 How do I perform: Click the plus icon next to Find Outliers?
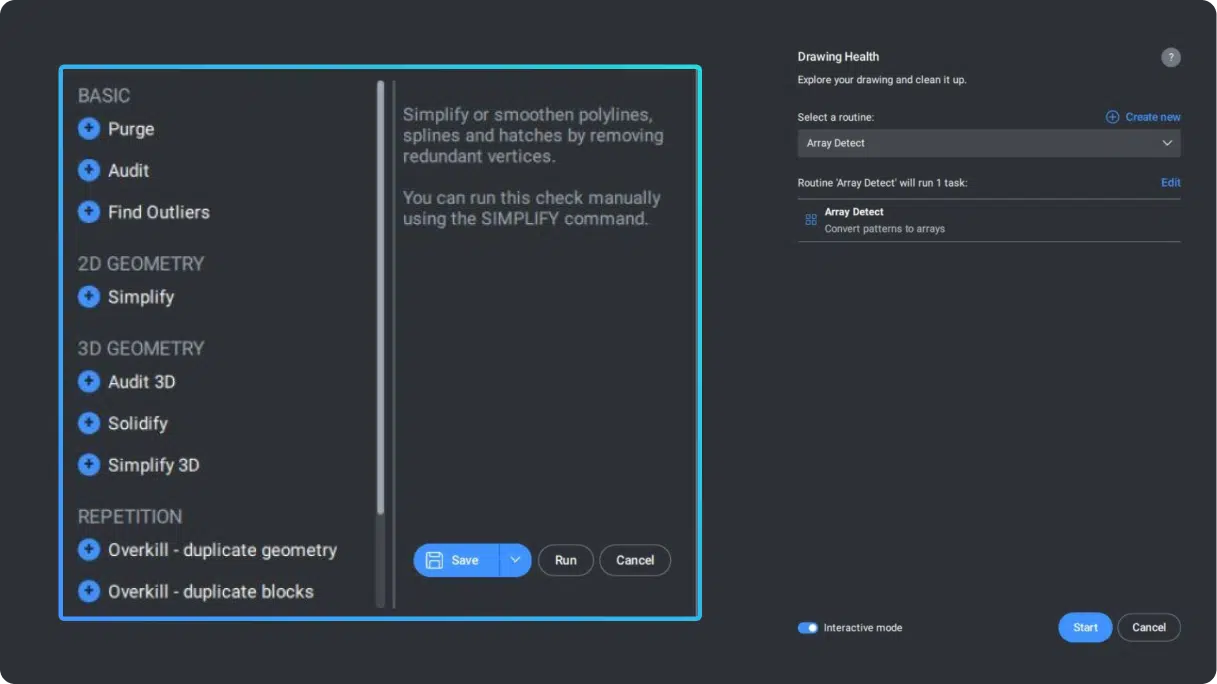click(x=89, y=212)
